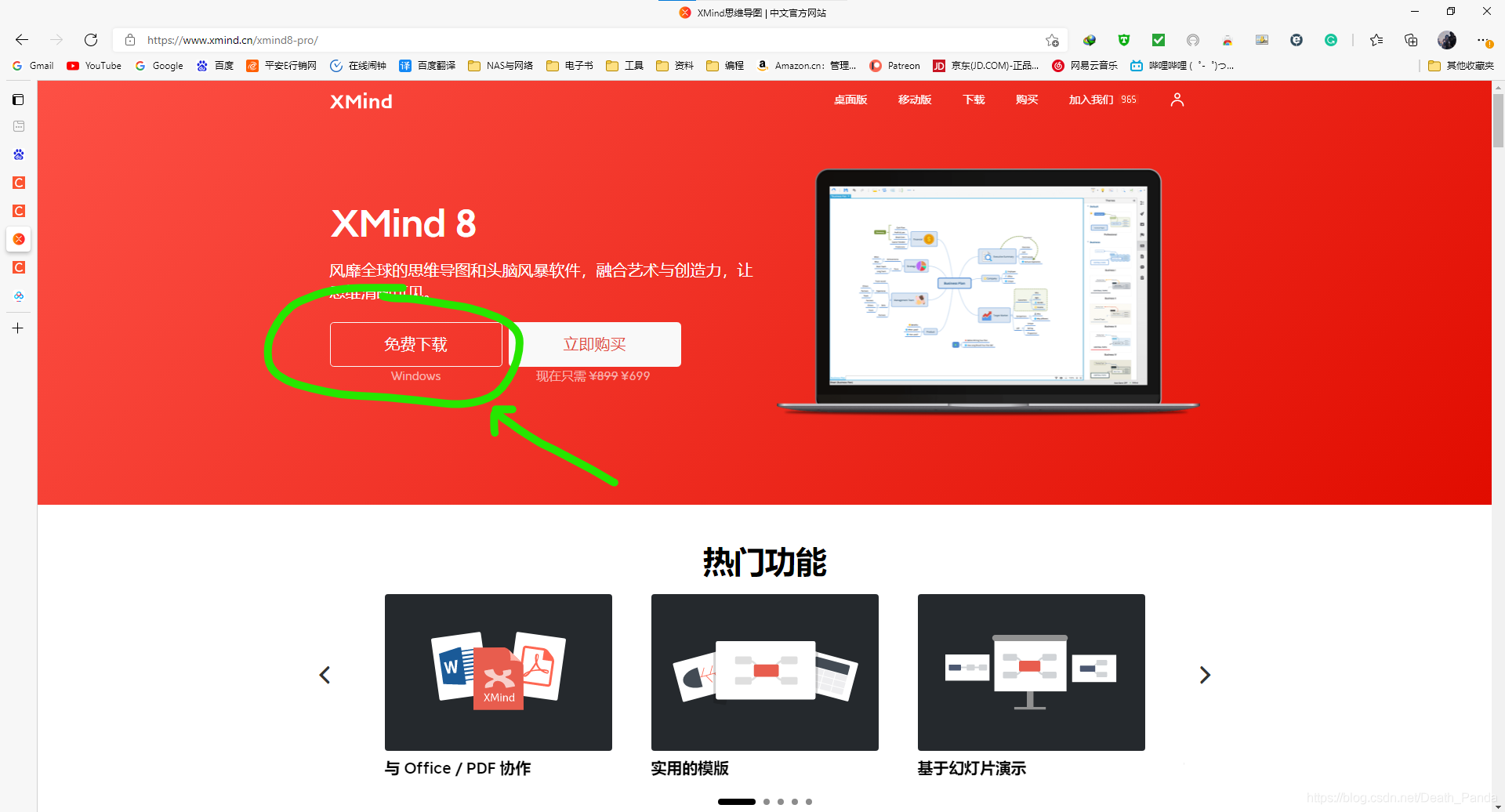Select 桌面版 in site navigation
This screenshot has height=812, width=1505.
[850, 100]
